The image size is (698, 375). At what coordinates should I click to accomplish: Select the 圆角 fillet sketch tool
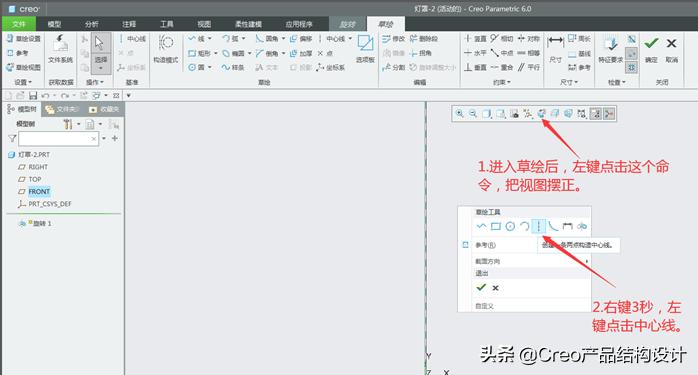(267, 39)
